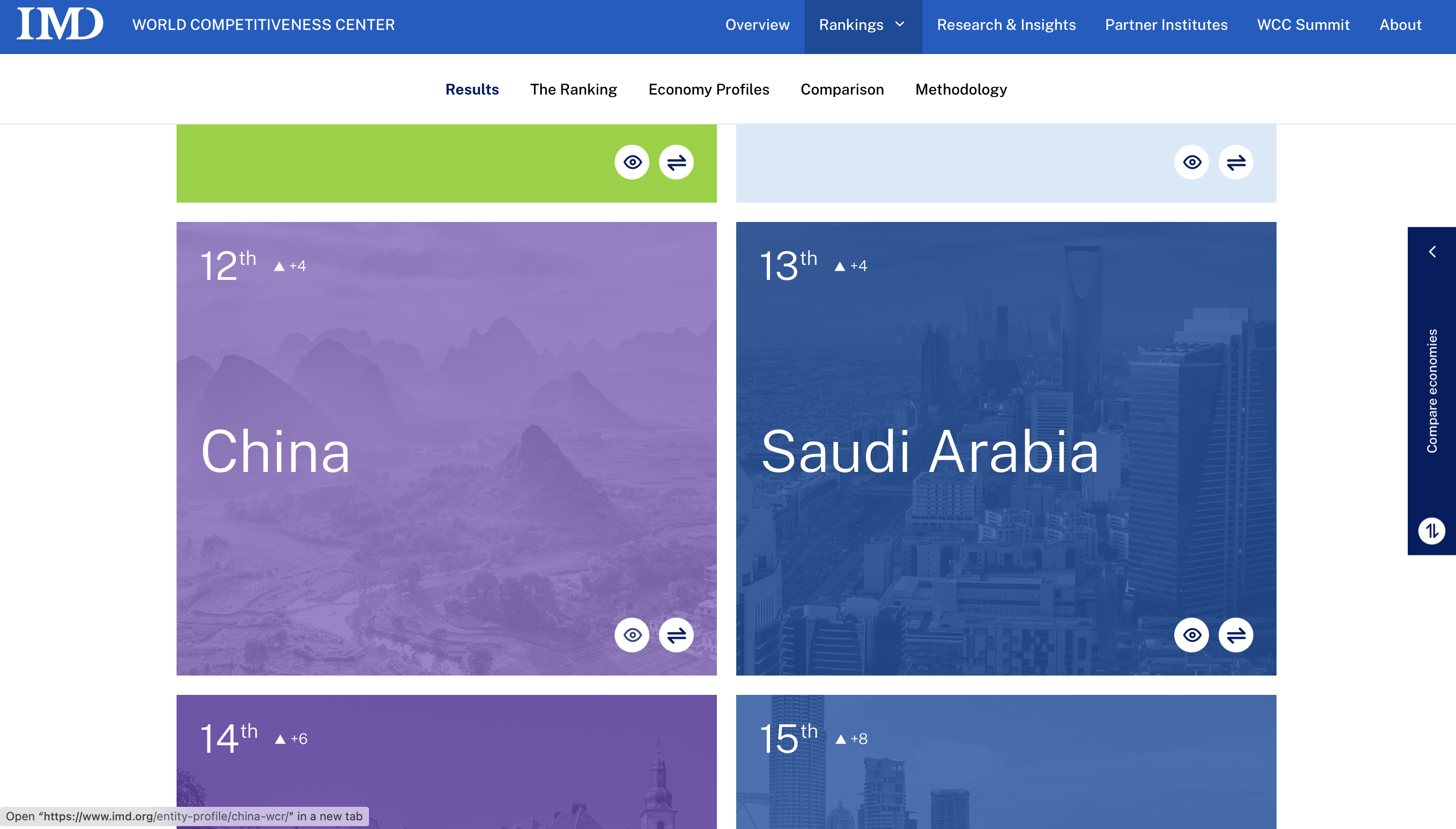Open the 14th ranked economy card
This screenshot has width=1456, height=829.
(446, 762)
